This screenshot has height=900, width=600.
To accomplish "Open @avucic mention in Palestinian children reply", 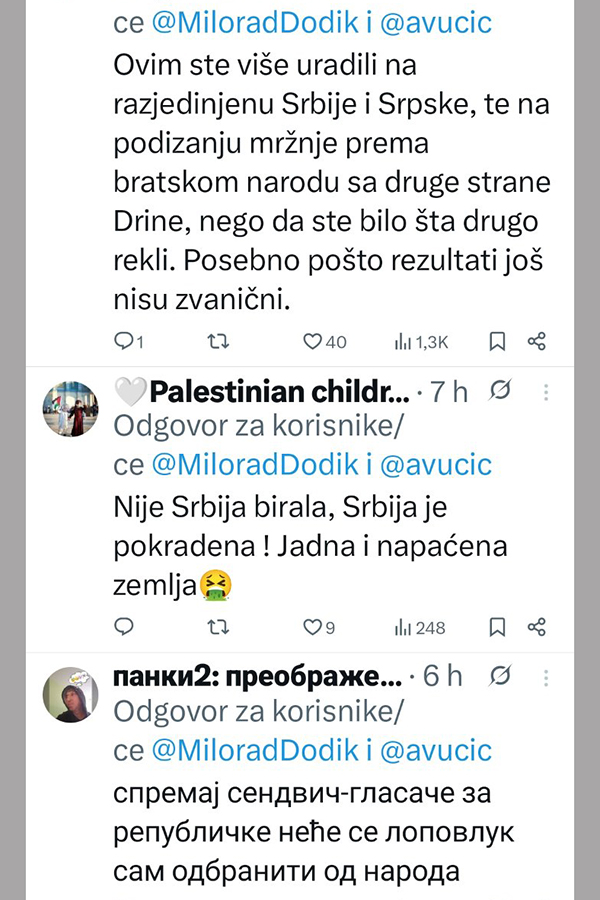I will click(437, 465).
